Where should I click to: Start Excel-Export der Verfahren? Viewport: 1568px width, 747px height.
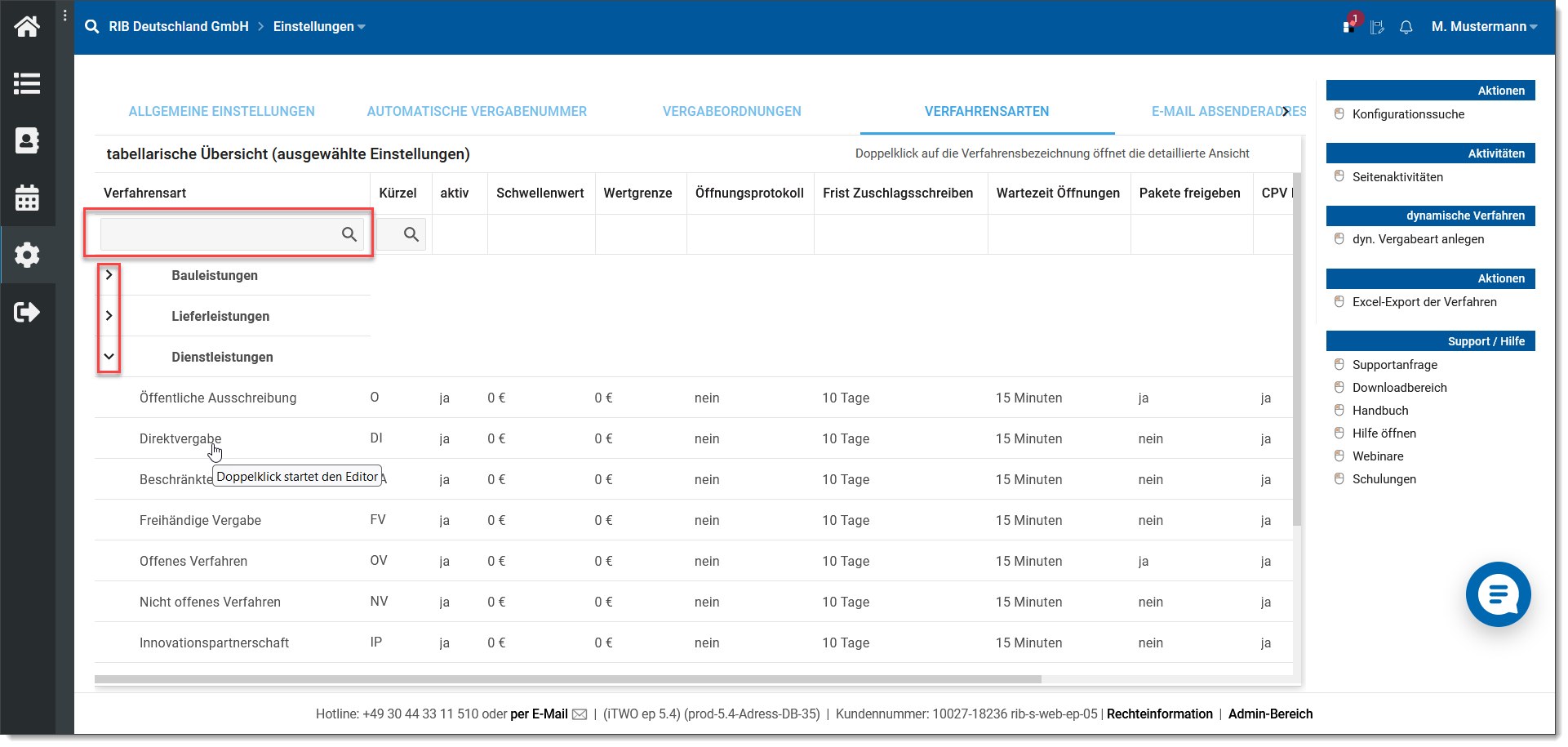coord(1424,302)
